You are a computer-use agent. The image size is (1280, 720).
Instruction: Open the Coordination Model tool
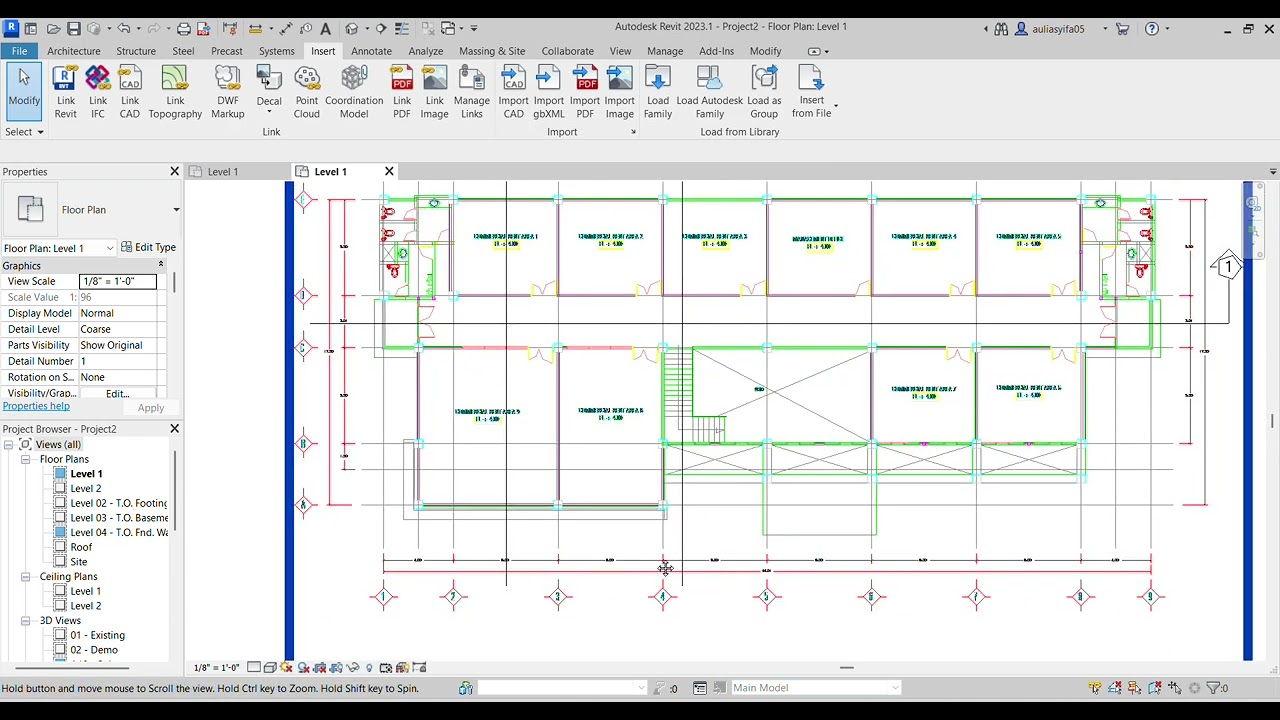tap(354, 92)
